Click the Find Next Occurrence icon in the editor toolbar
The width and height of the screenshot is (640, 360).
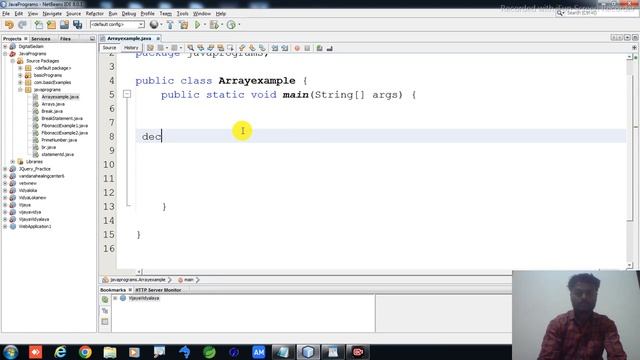pos(211,48)
